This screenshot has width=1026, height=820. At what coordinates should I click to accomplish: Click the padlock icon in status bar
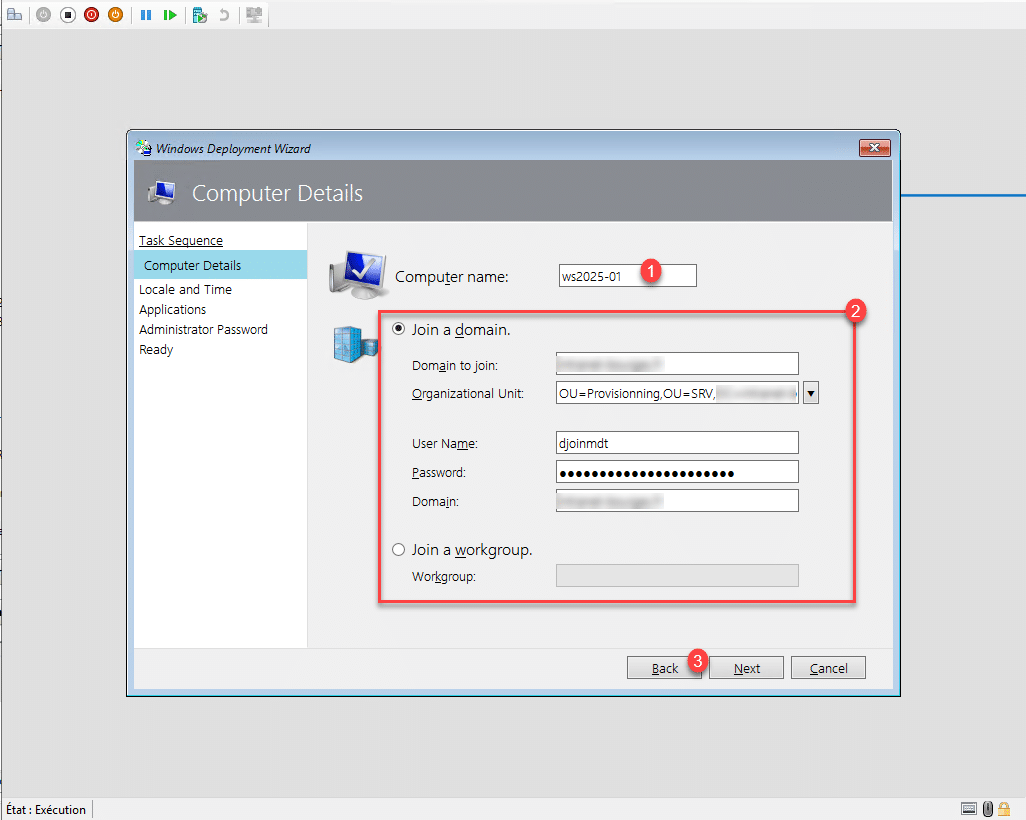click(1004, 808)
